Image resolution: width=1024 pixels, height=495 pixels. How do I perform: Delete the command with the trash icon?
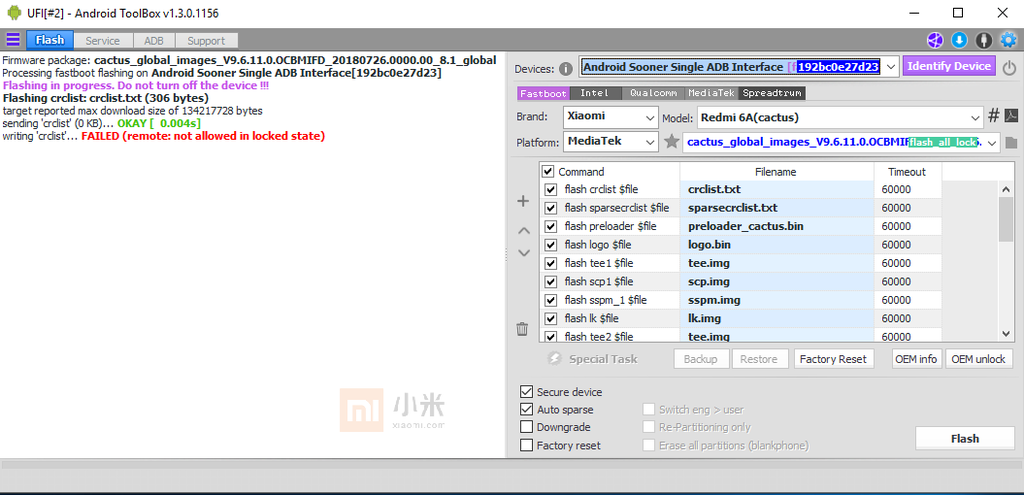tap(522, 328)
